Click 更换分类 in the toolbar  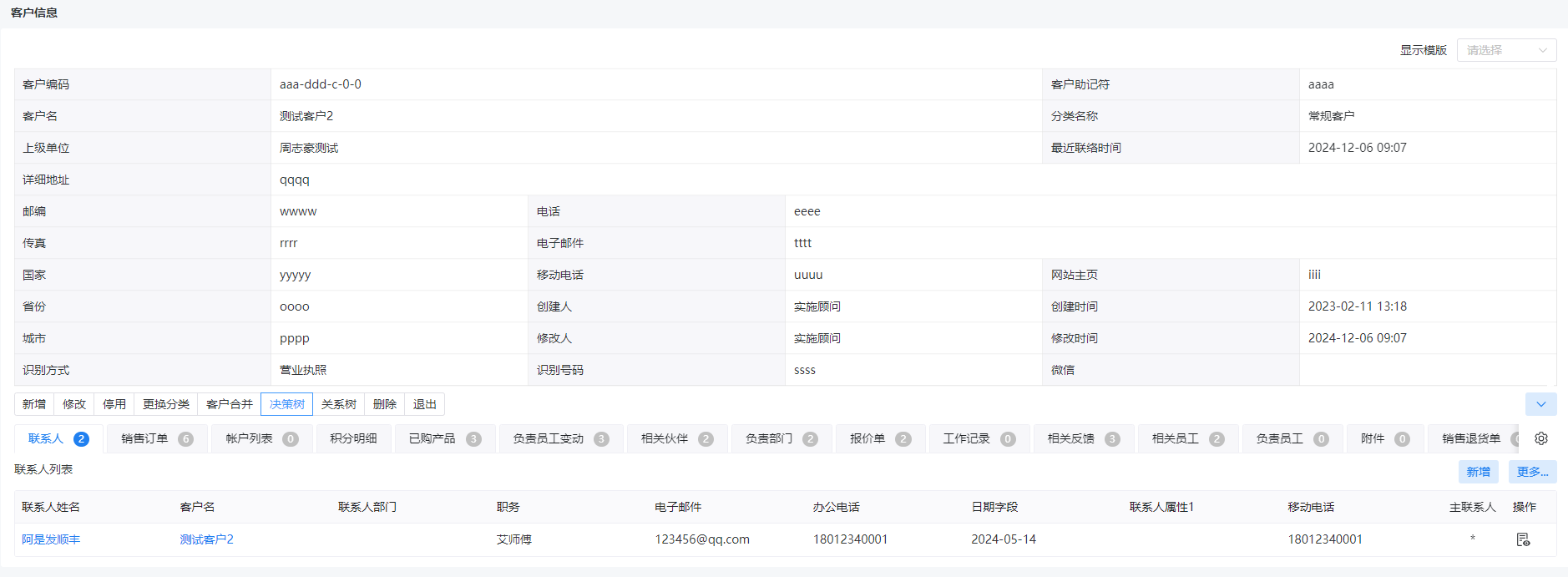(165, 404)
